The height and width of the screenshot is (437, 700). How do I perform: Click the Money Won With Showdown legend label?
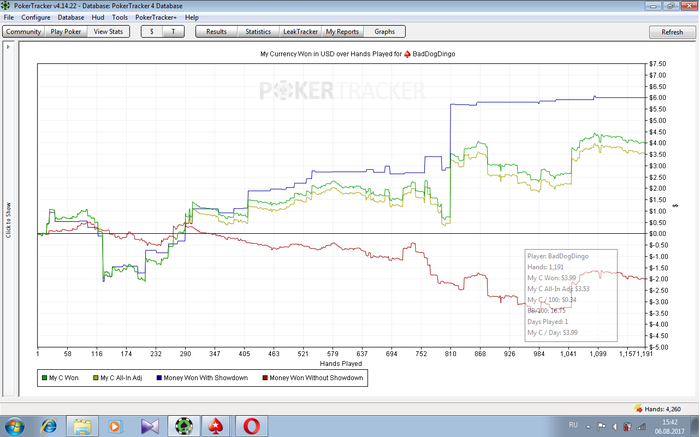(206, 378)
